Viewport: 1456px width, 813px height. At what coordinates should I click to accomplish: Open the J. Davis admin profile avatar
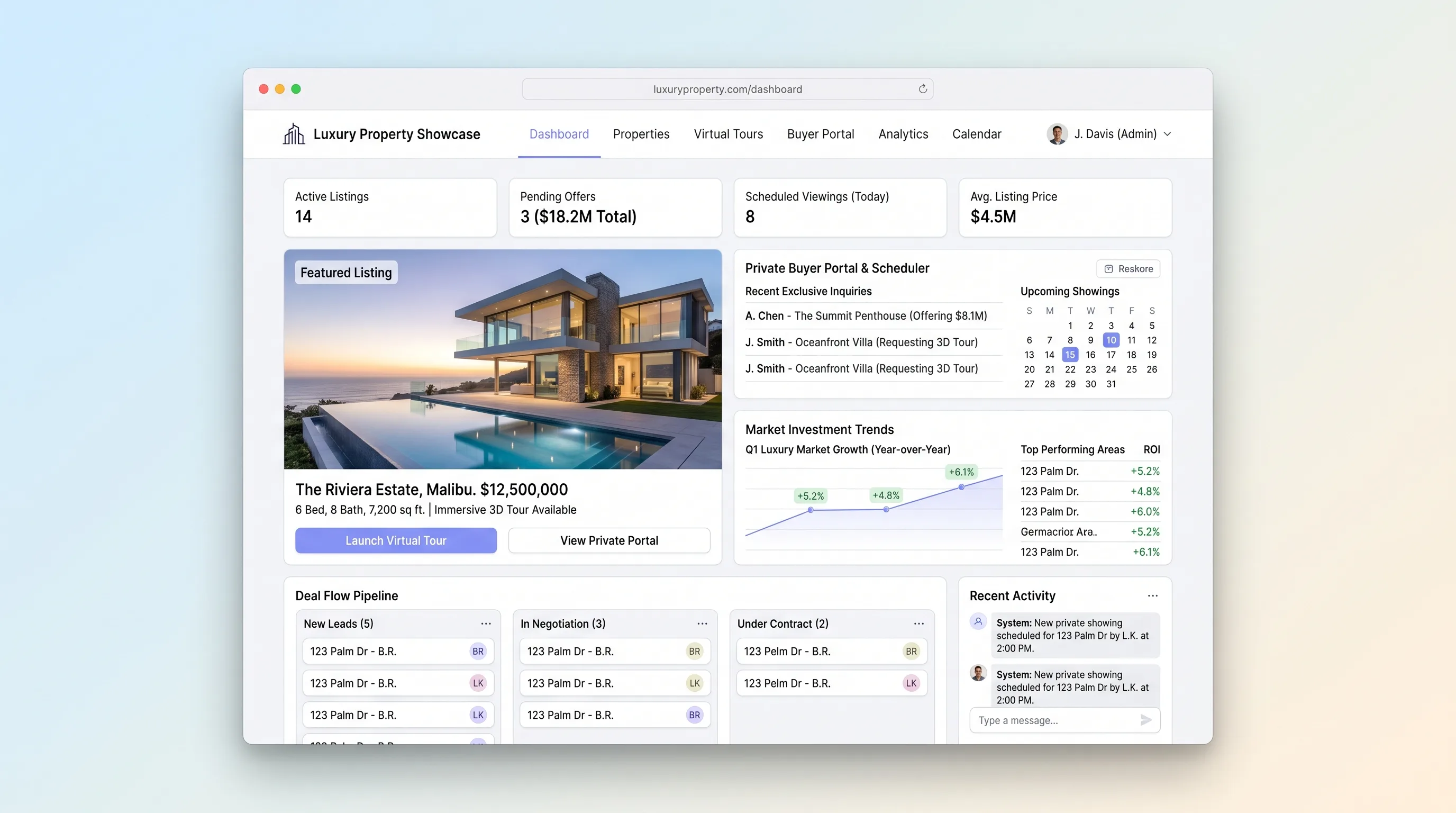click(x=1057, y=134)
